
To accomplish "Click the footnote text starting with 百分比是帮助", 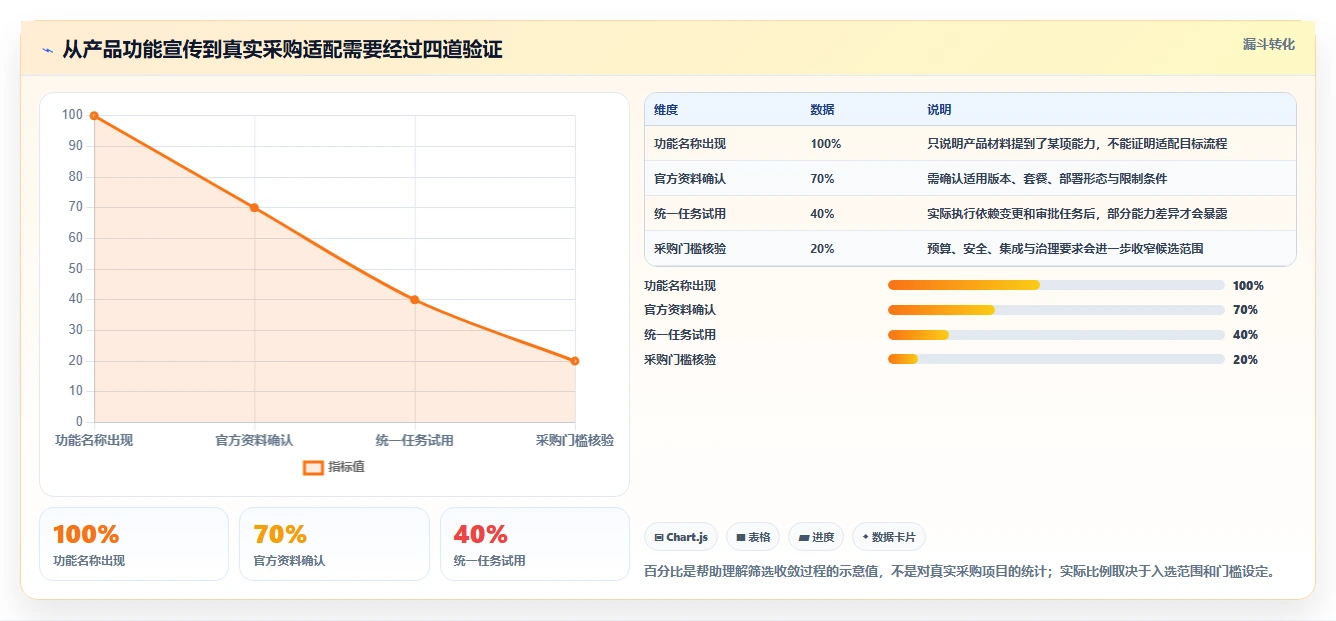I will (x=960, y=572).
